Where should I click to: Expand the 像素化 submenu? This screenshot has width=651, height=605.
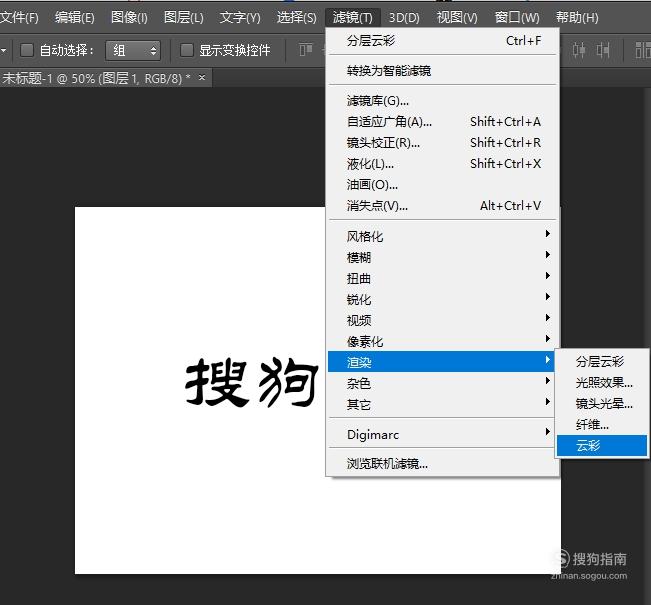(x=443, y=341)
